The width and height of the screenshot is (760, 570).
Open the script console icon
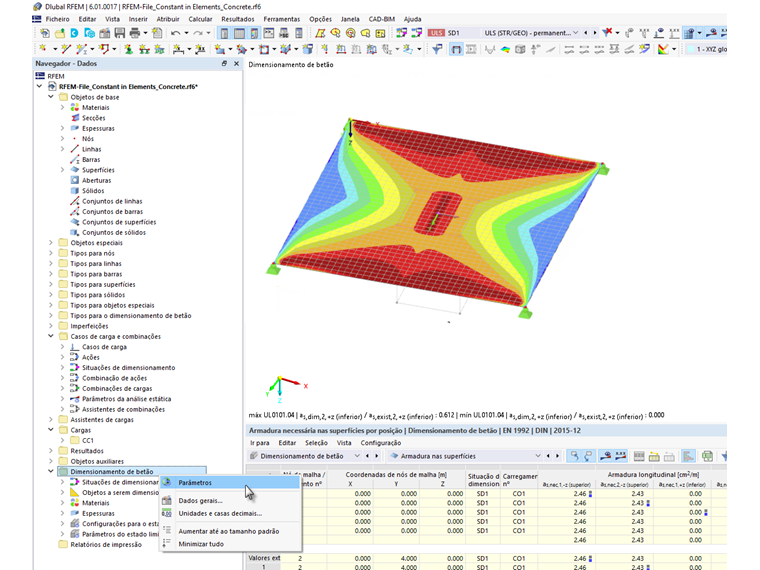[269, 33]
